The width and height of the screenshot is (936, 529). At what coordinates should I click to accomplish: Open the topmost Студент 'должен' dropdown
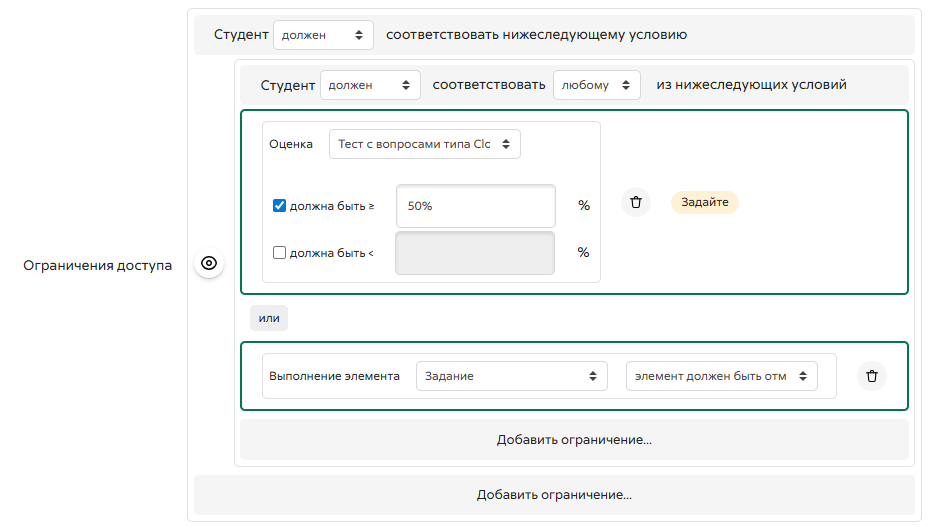[x=322, y=35]
